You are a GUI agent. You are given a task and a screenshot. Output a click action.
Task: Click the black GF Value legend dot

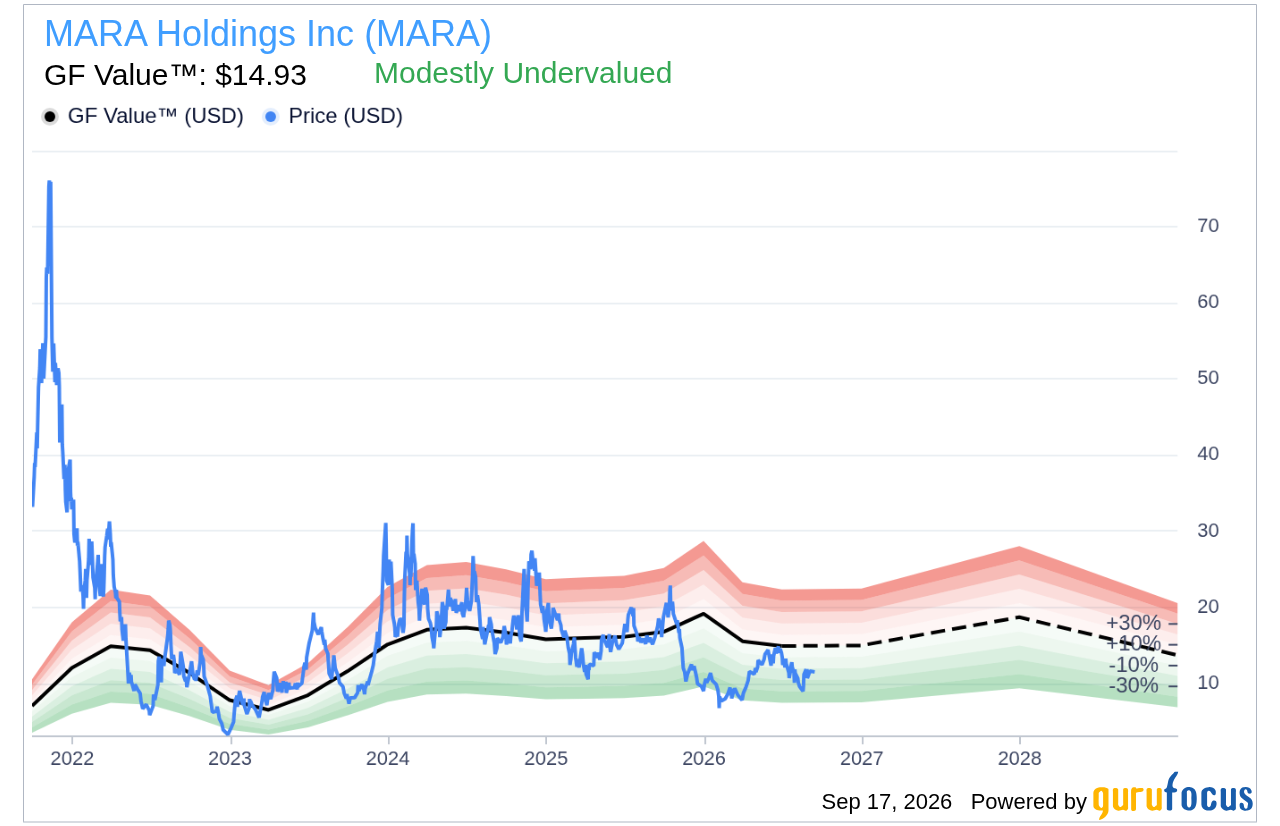pyautogui.click(x=50, y=116)
